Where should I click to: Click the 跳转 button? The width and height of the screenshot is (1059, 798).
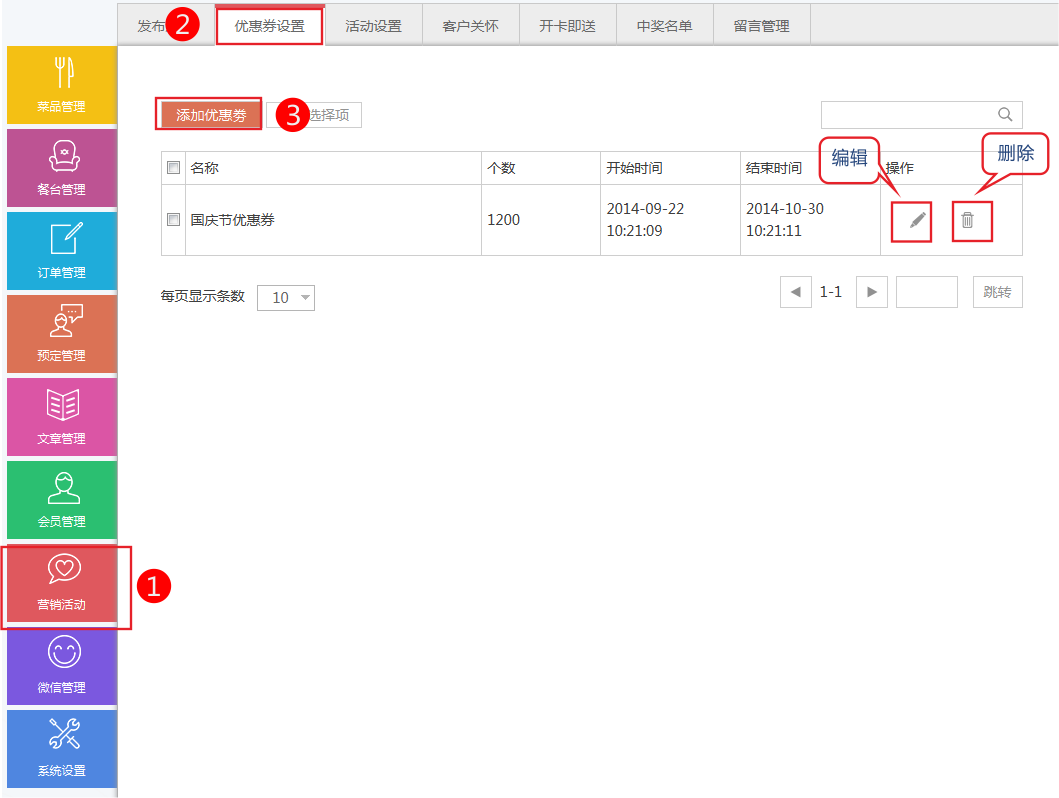coord(997,292)
